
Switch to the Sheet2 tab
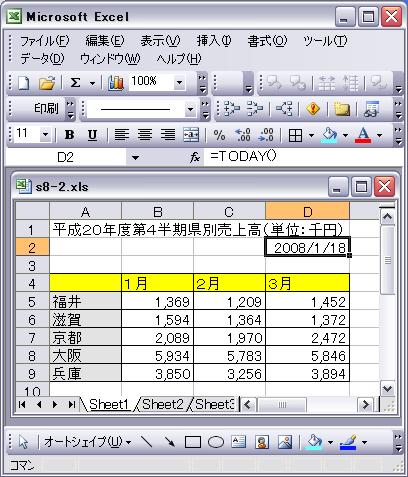163,404
